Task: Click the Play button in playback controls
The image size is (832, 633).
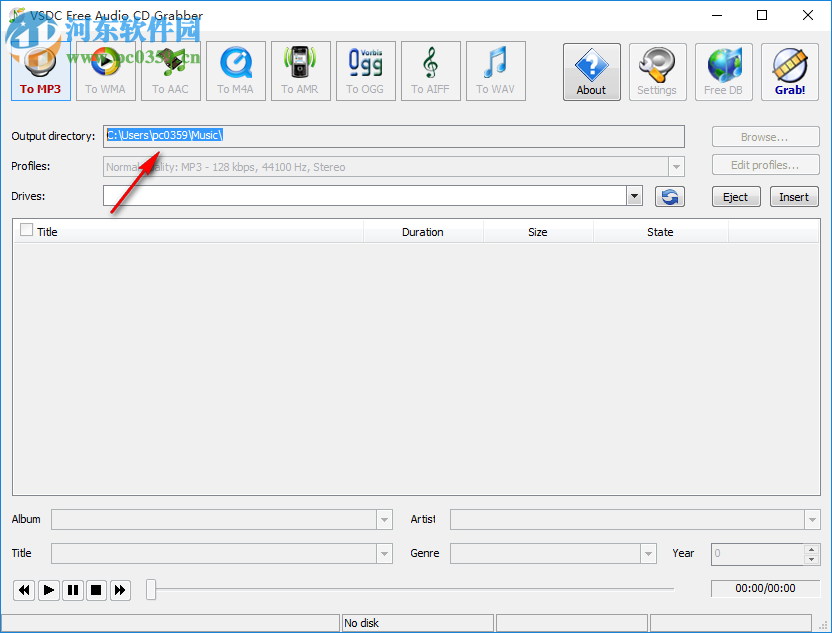Action: click(48, 590)
